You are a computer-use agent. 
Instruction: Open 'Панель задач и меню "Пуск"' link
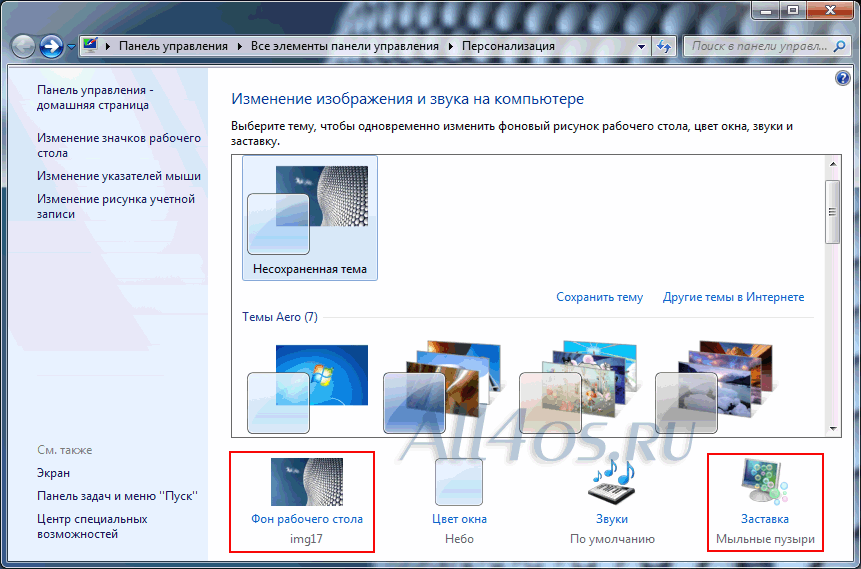pos(118,496)
